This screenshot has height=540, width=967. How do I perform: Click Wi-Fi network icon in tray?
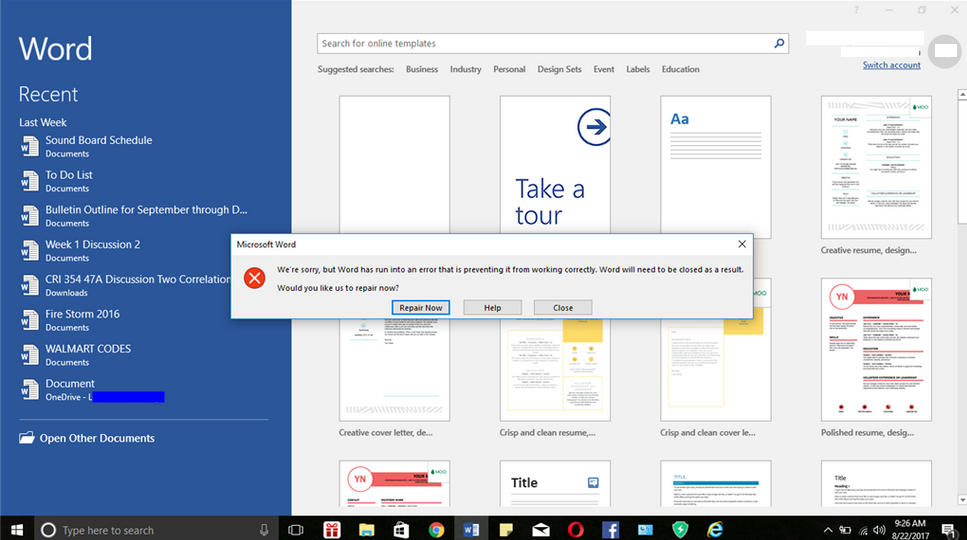[863, 530]
